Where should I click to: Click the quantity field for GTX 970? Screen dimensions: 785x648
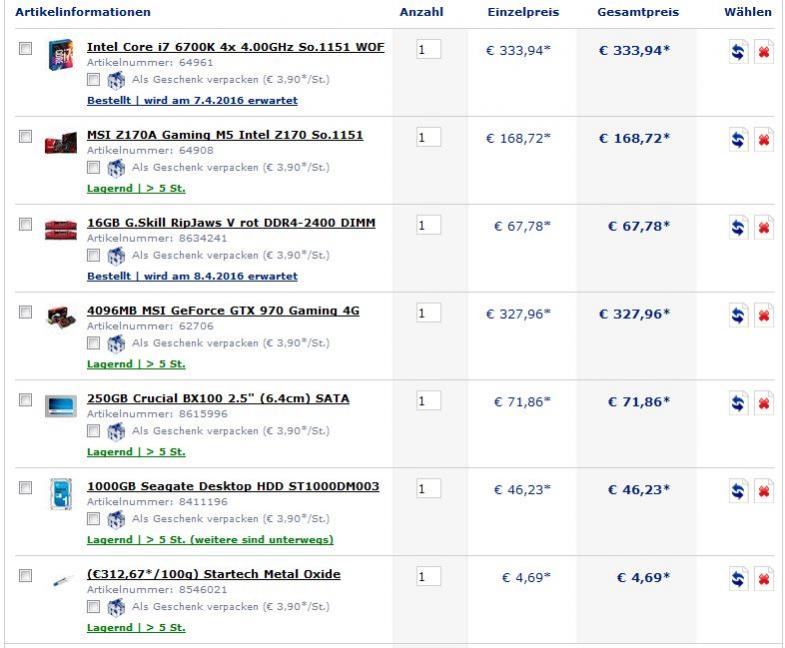(x=428, y=313)
